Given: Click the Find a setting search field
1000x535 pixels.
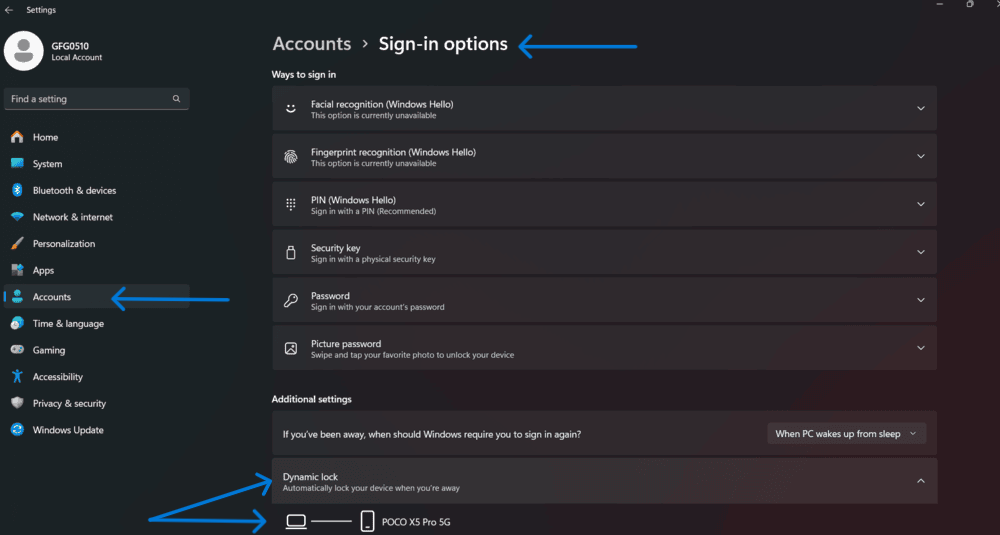Looking at the screenshot, I should [x=88, y=99].
